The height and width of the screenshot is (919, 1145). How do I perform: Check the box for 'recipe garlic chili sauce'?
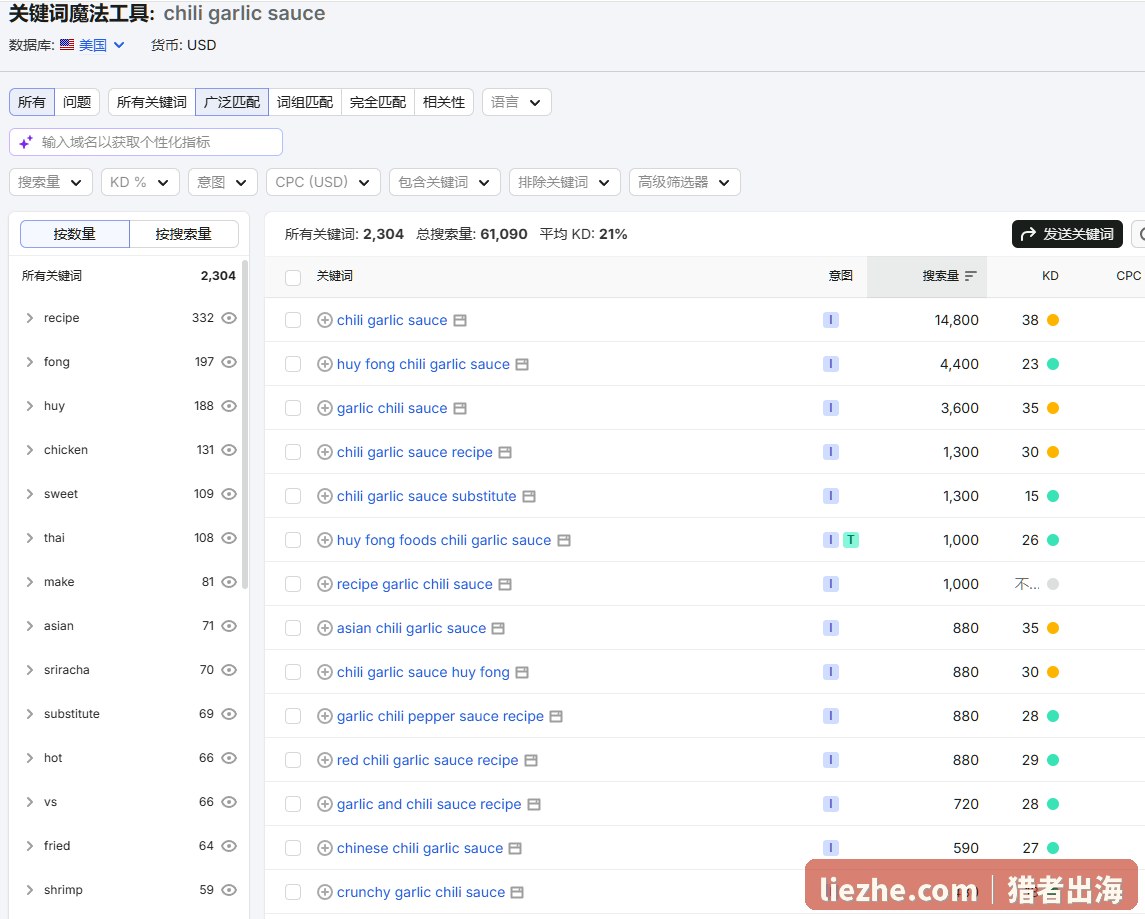tap(293, 585)
